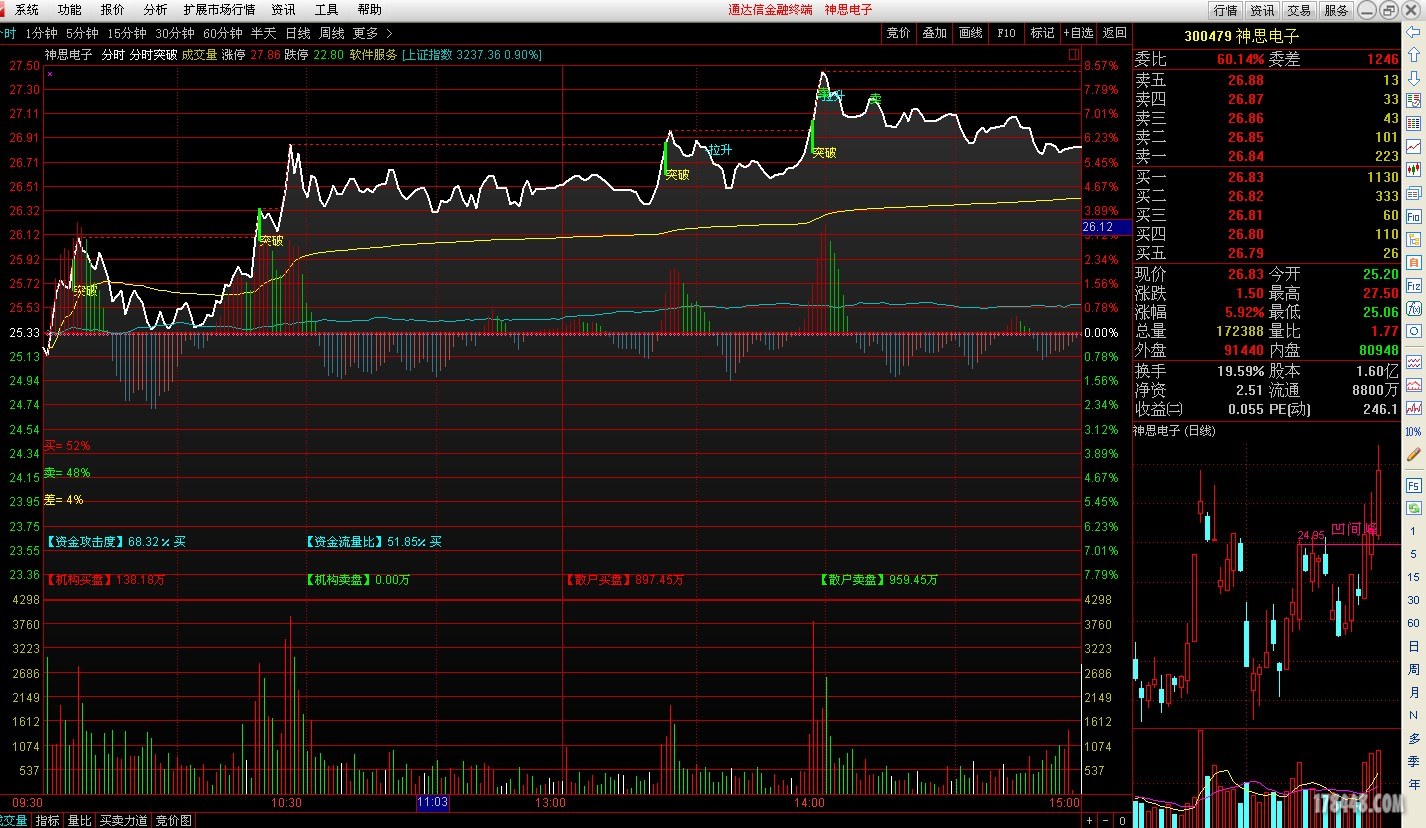Click the 返回 return button

(1114, 33)
